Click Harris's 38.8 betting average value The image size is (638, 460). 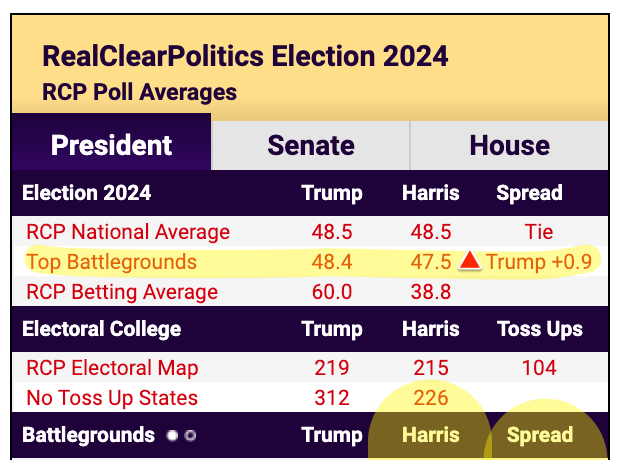coord(430,293)
